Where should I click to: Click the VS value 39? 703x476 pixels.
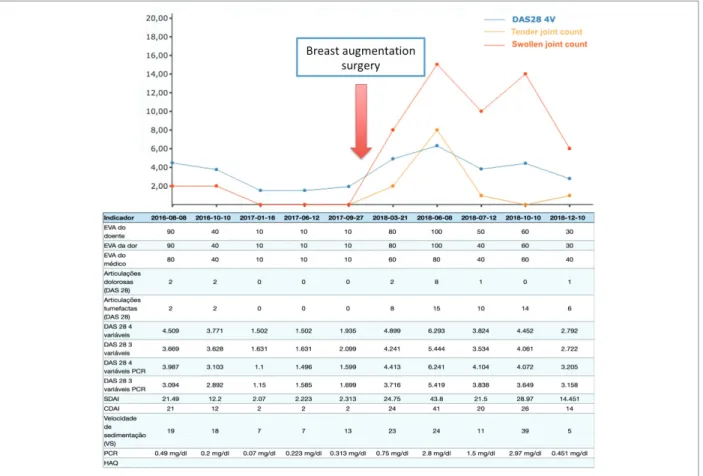pyautogui.click(x=525, y=431)
